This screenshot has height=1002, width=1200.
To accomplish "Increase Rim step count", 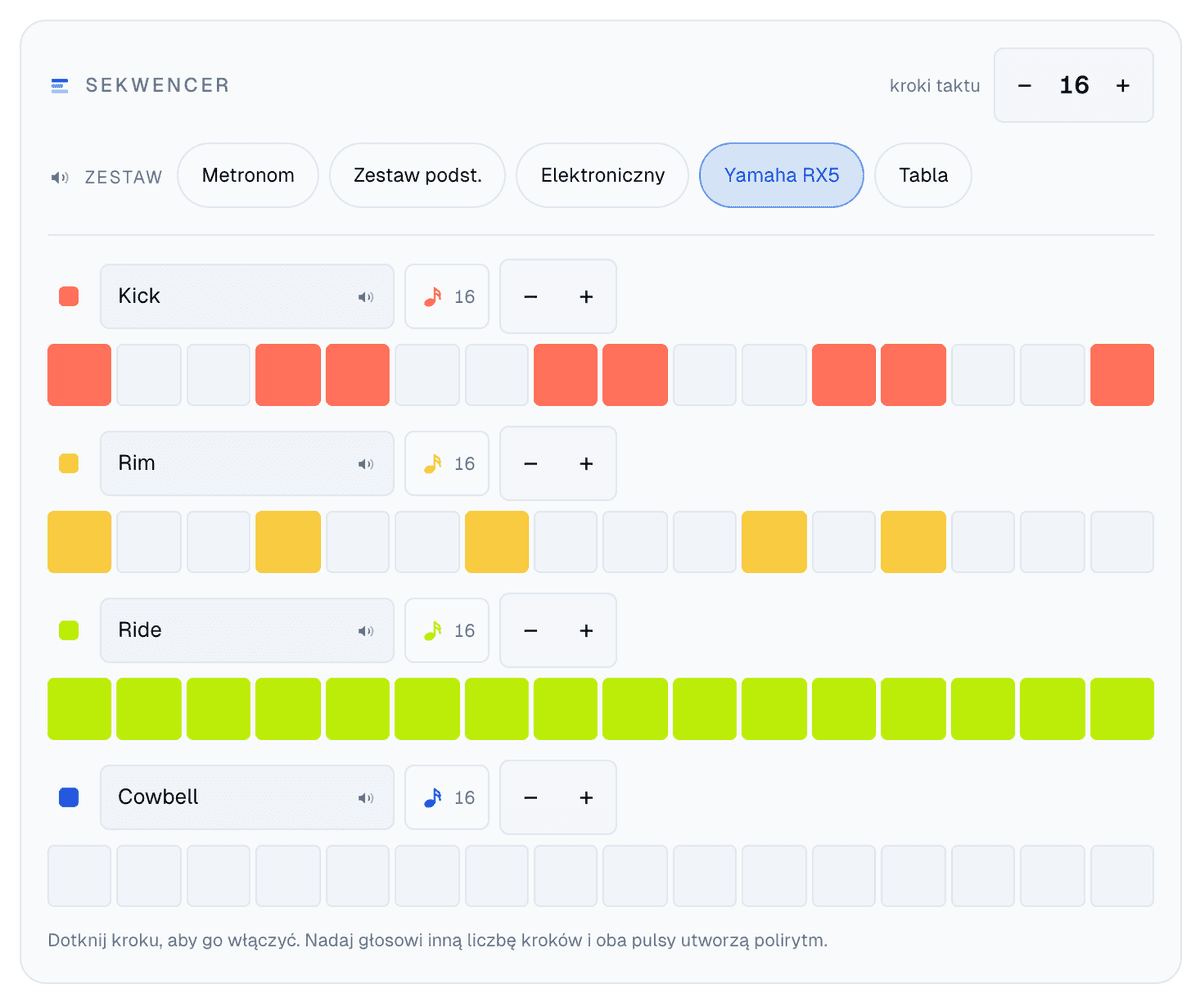I will (x=587, y=464).
